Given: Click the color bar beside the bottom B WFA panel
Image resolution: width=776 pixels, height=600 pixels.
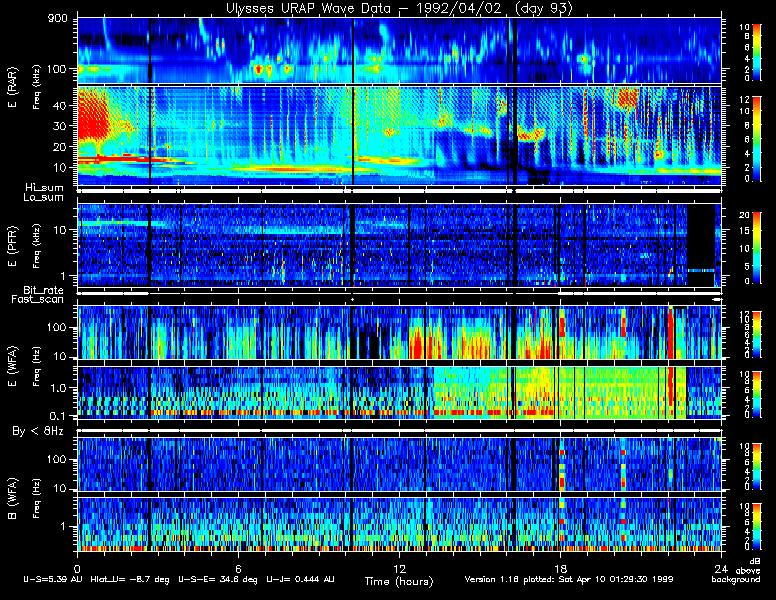Looking at the screenshot, I should click(757, 526).
